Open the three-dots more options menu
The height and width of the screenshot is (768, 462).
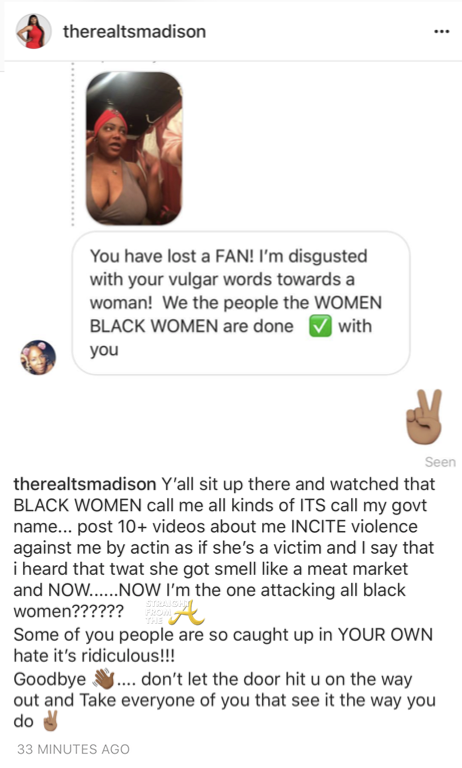(x=441, y=32)
